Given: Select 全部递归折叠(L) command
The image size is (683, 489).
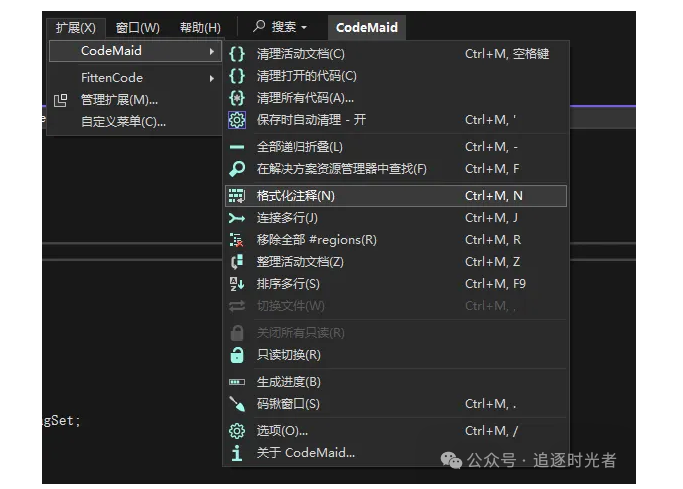Looking at the screenshot, I should (396, 147).
